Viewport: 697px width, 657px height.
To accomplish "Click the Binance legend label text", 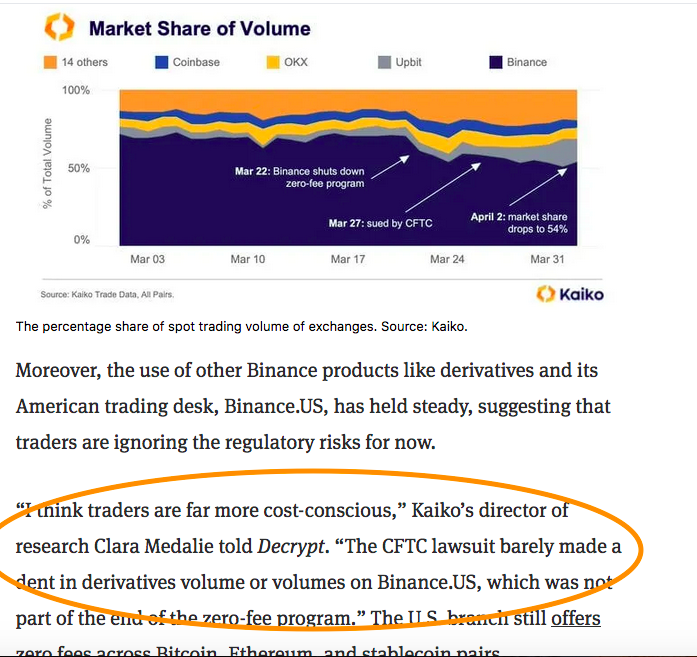I will click(x=527, y=62).
